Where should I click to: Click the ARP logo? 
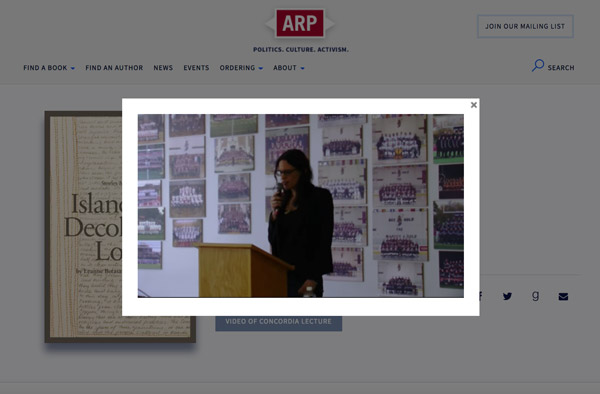pyautogui.click(x=300, y=23)
